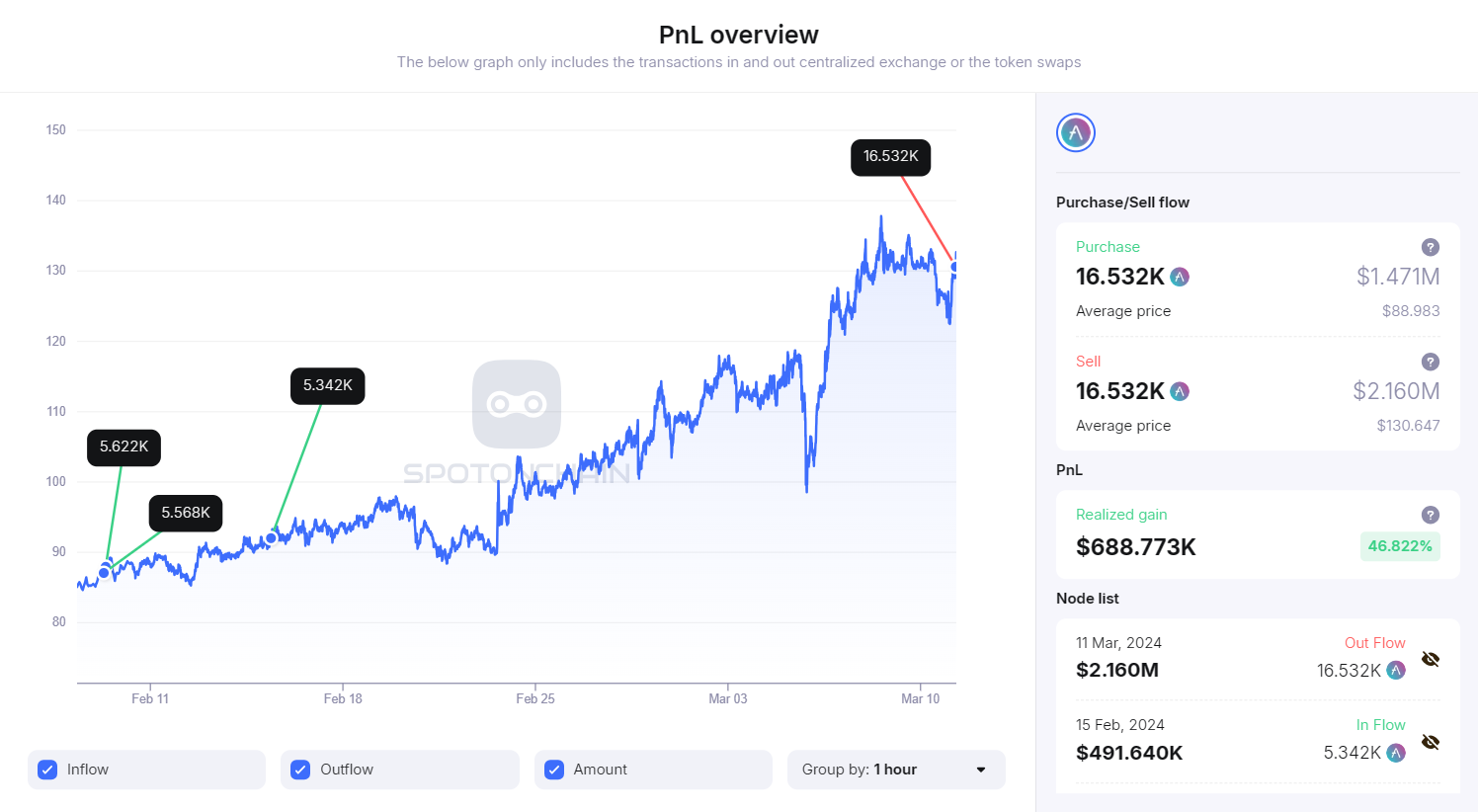Click the Out Flow label
The width and height of the screenshot is (1478, 812).
[x=1374, y=642]
